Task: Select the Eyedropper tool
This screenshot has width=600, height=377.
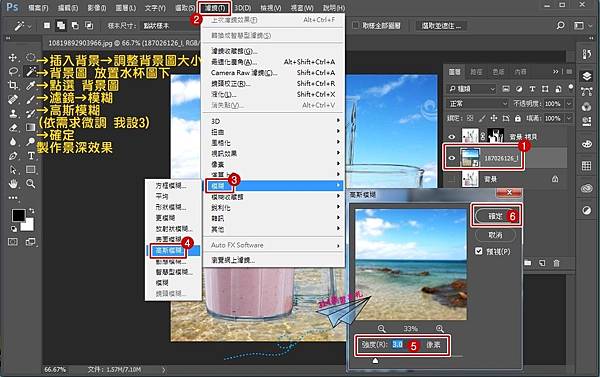Action: tap(31, 85)
